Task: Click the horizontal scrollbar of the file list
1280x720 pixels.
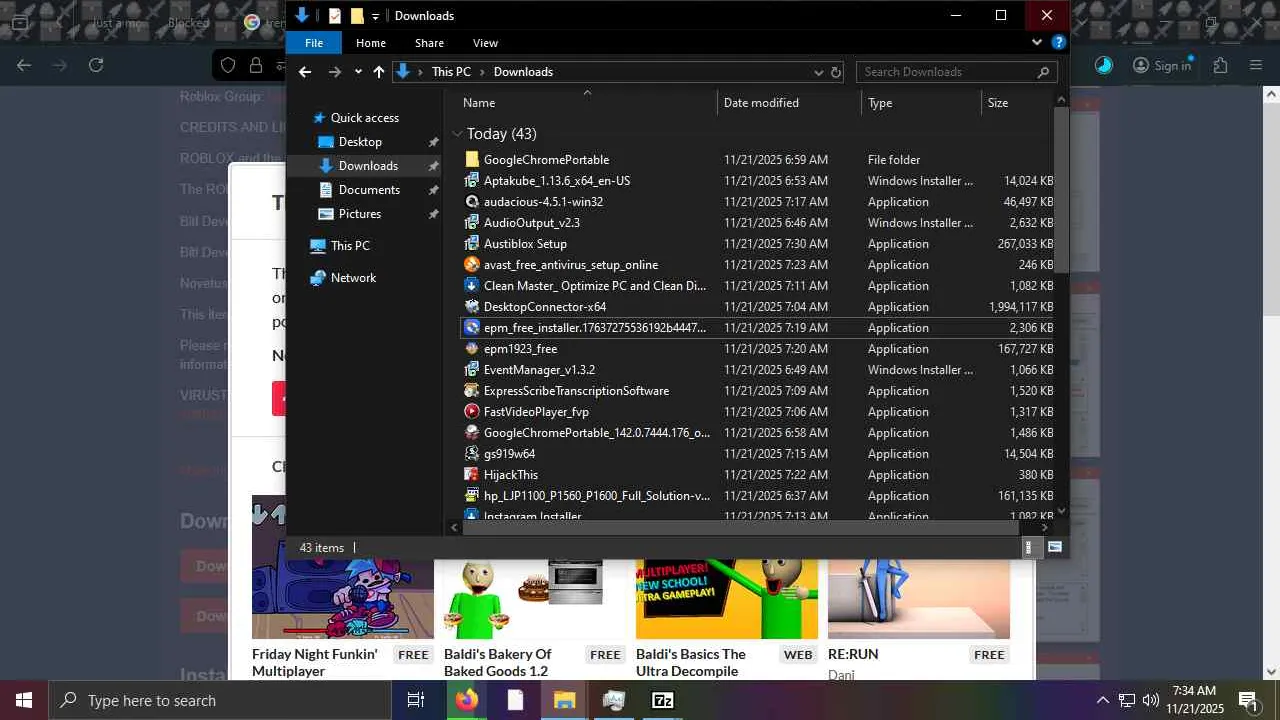Action: [740, 527]
